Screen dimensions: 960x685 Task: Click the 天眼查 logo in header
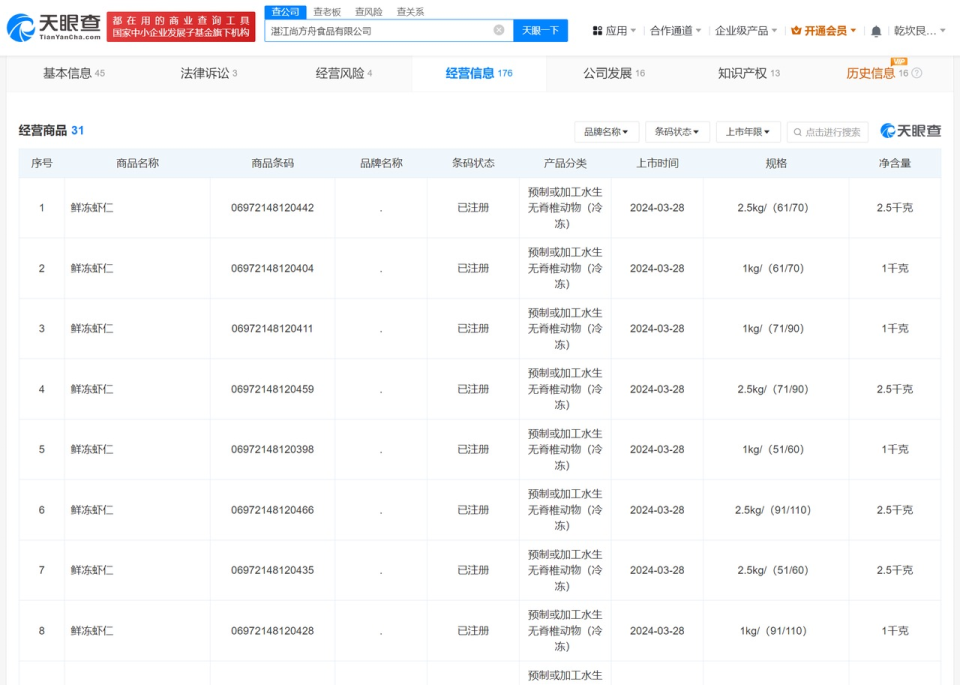53,27
